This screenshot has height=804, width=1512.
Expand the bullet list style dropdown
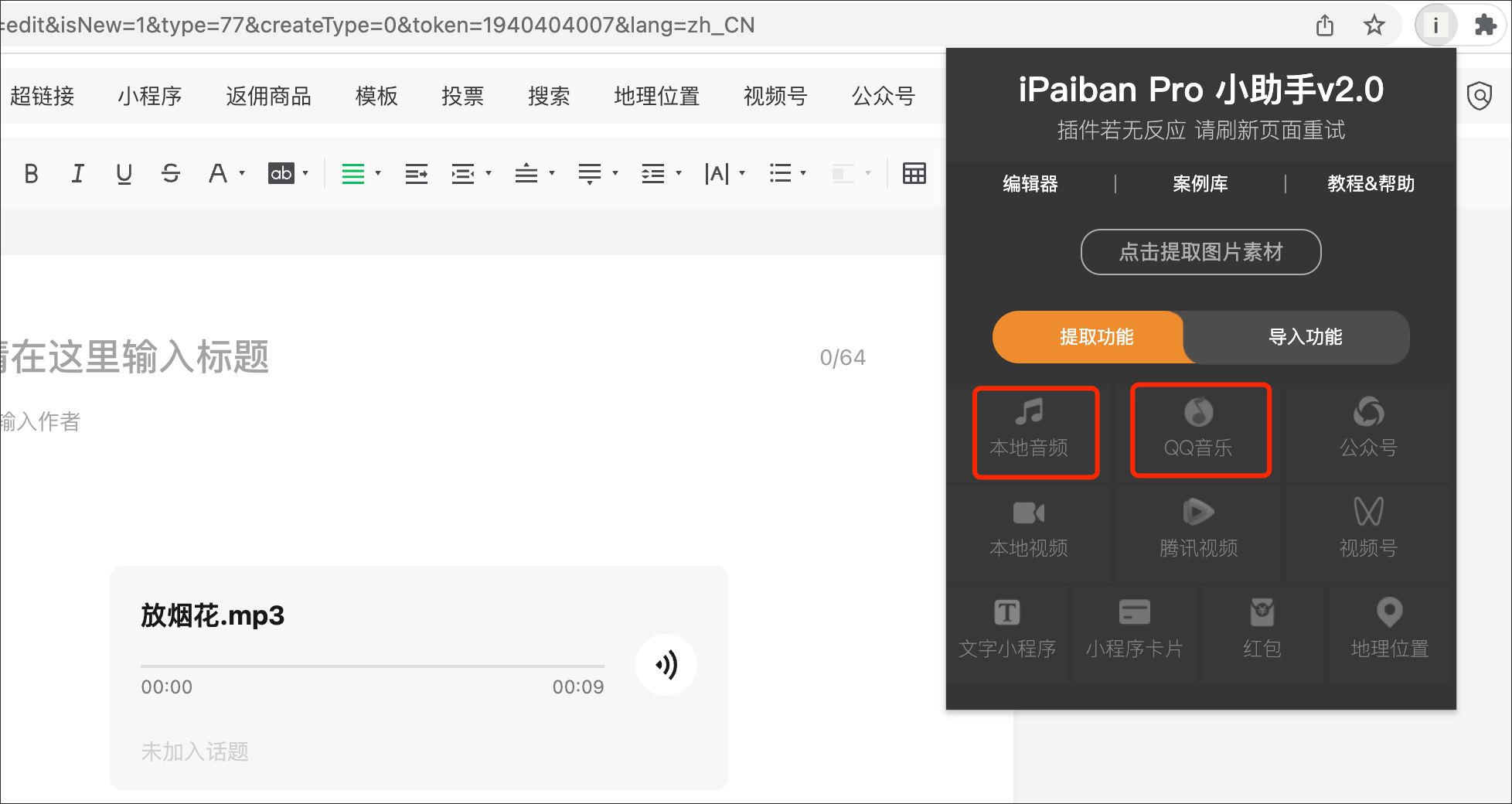pyautogui.click(x=803, y=174)
